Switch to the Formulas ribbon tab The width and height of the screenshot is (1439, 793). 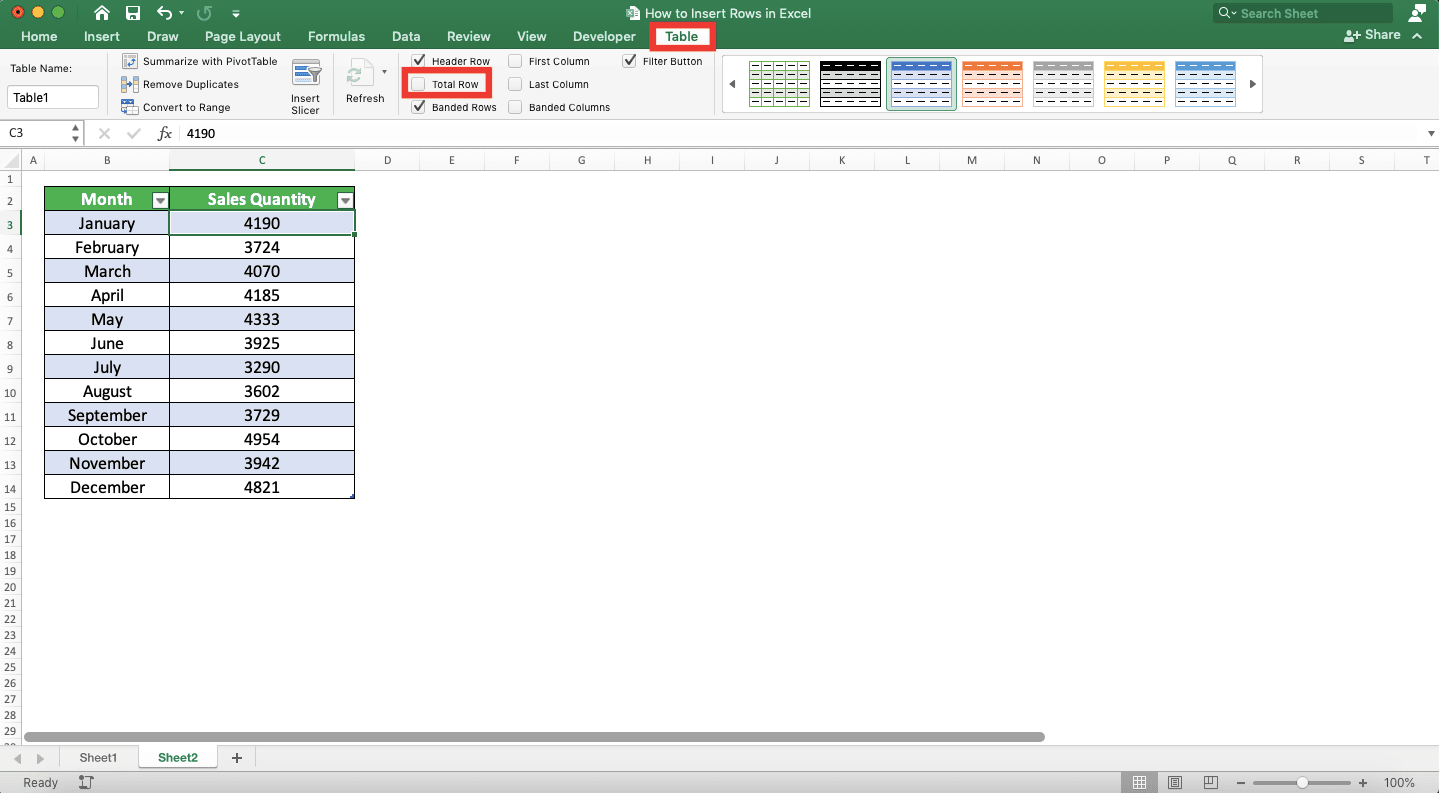point(336,36)
